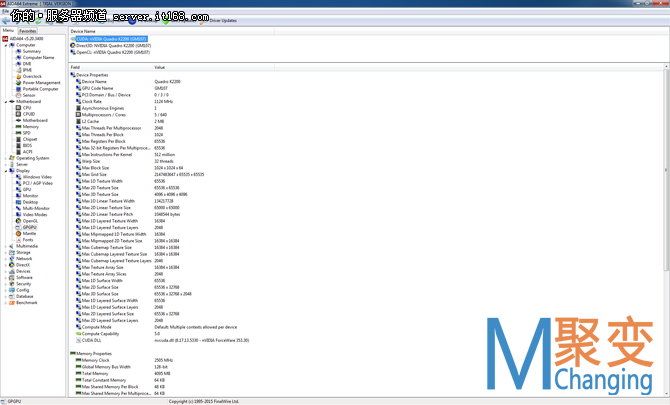This screenshot has height=405, width=670.
Task: Collapse the Motherboard tree group
Action: (6, 102)
